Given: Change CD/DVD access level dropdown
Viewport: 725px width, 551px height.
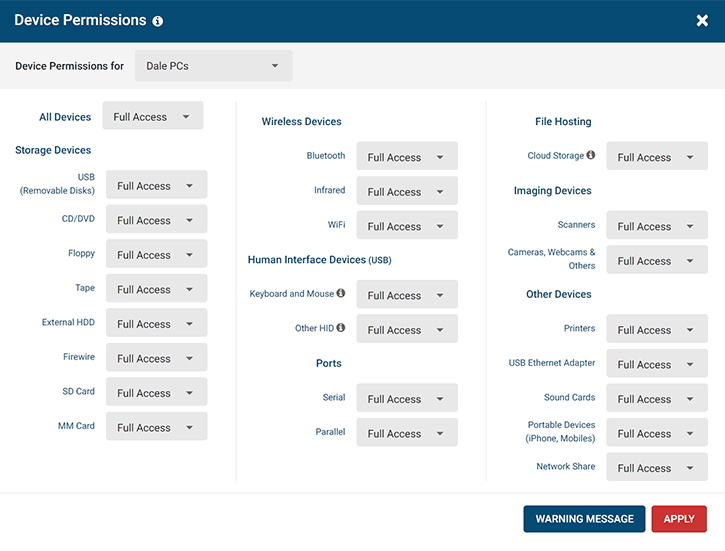Looking at the screenshot, I should coord(156,220).
